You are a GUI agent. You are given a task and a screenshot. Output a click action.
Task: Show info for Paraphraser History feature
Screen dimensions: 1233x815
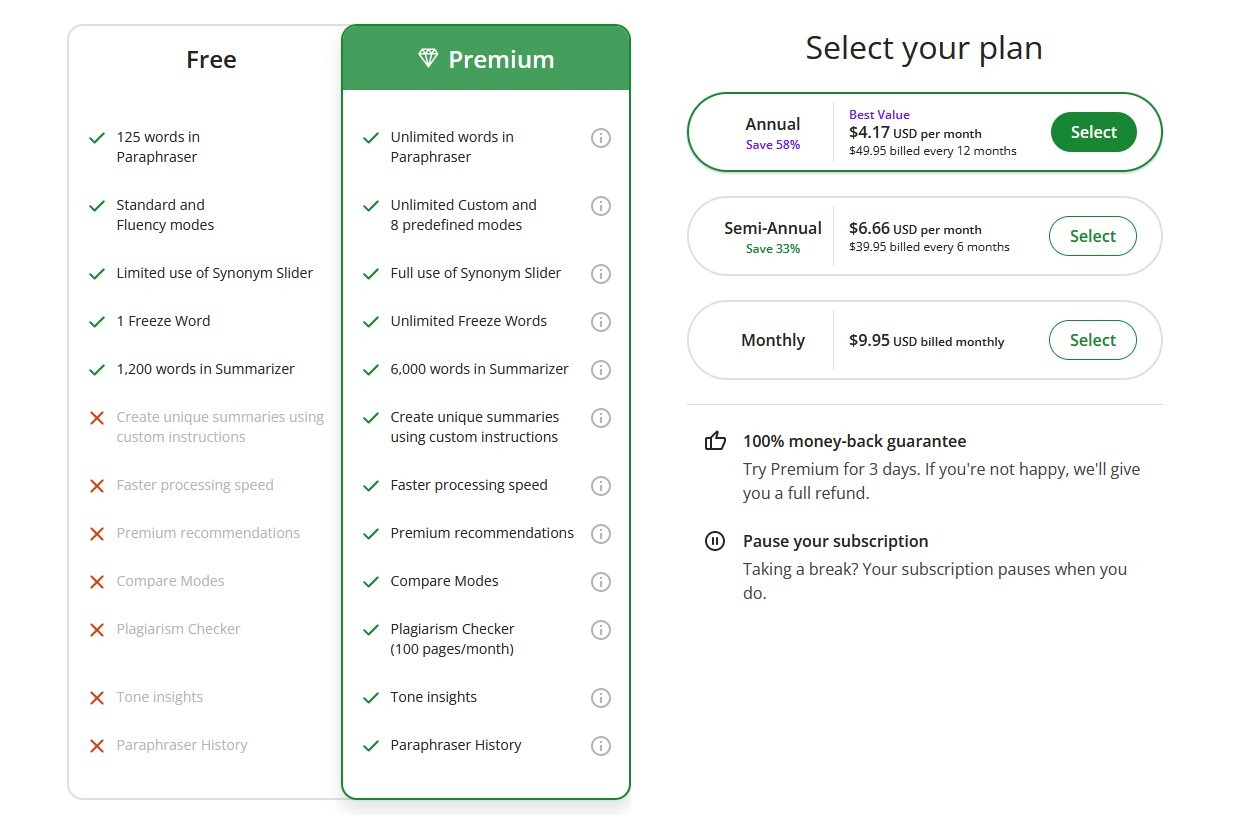coord(600,746)
